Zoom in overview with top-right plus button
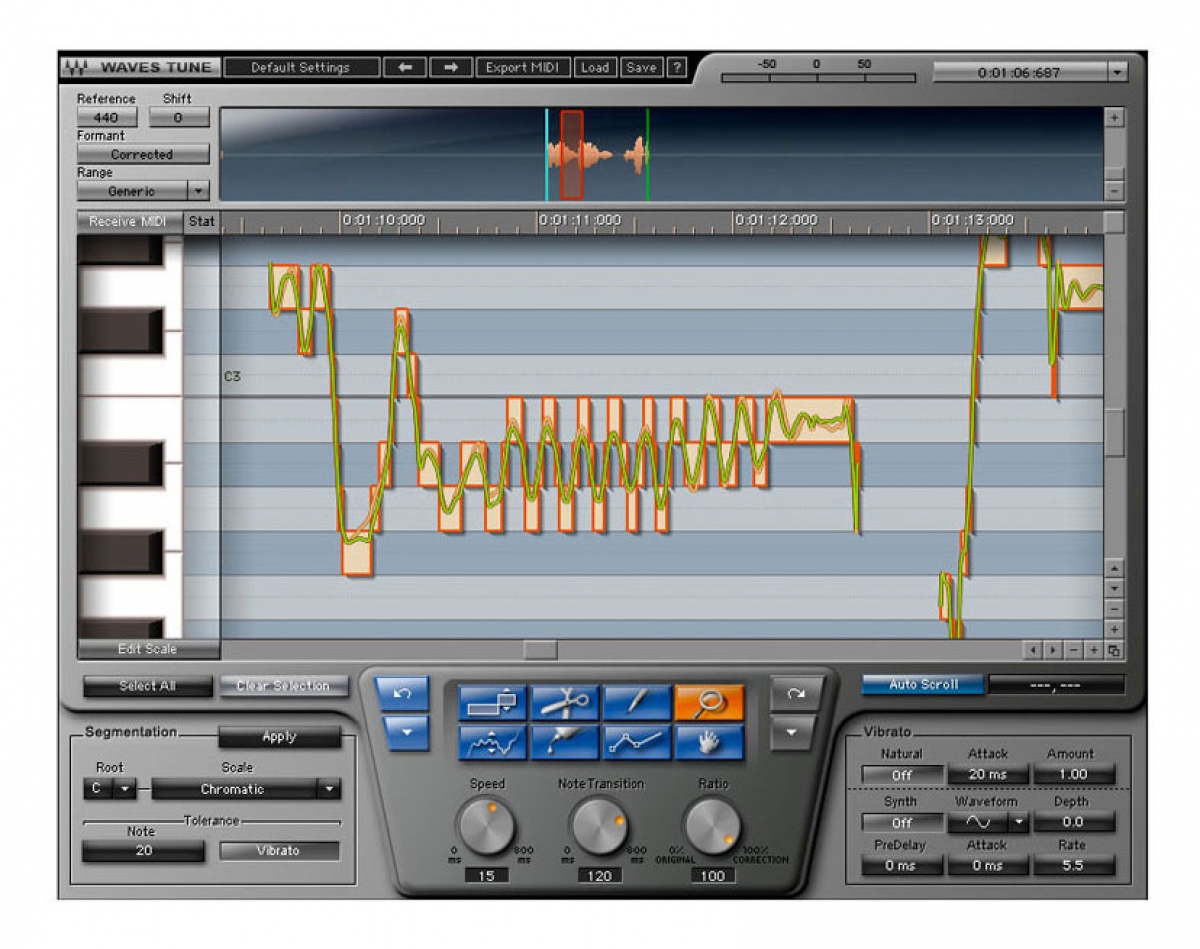The height and width of the screenshot is (949, 1200). pos(1115,117)
